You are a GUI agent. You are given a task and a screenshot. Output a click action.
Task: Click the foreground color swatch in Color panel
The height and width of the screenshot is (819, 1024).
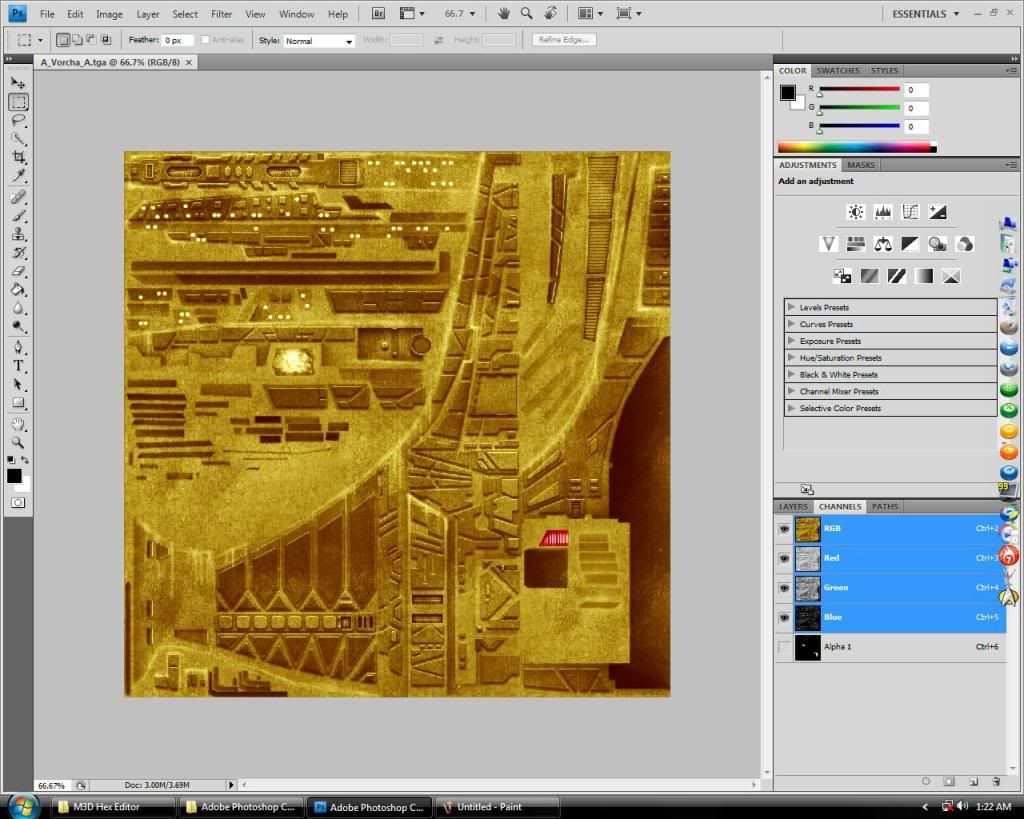(788, 92)
